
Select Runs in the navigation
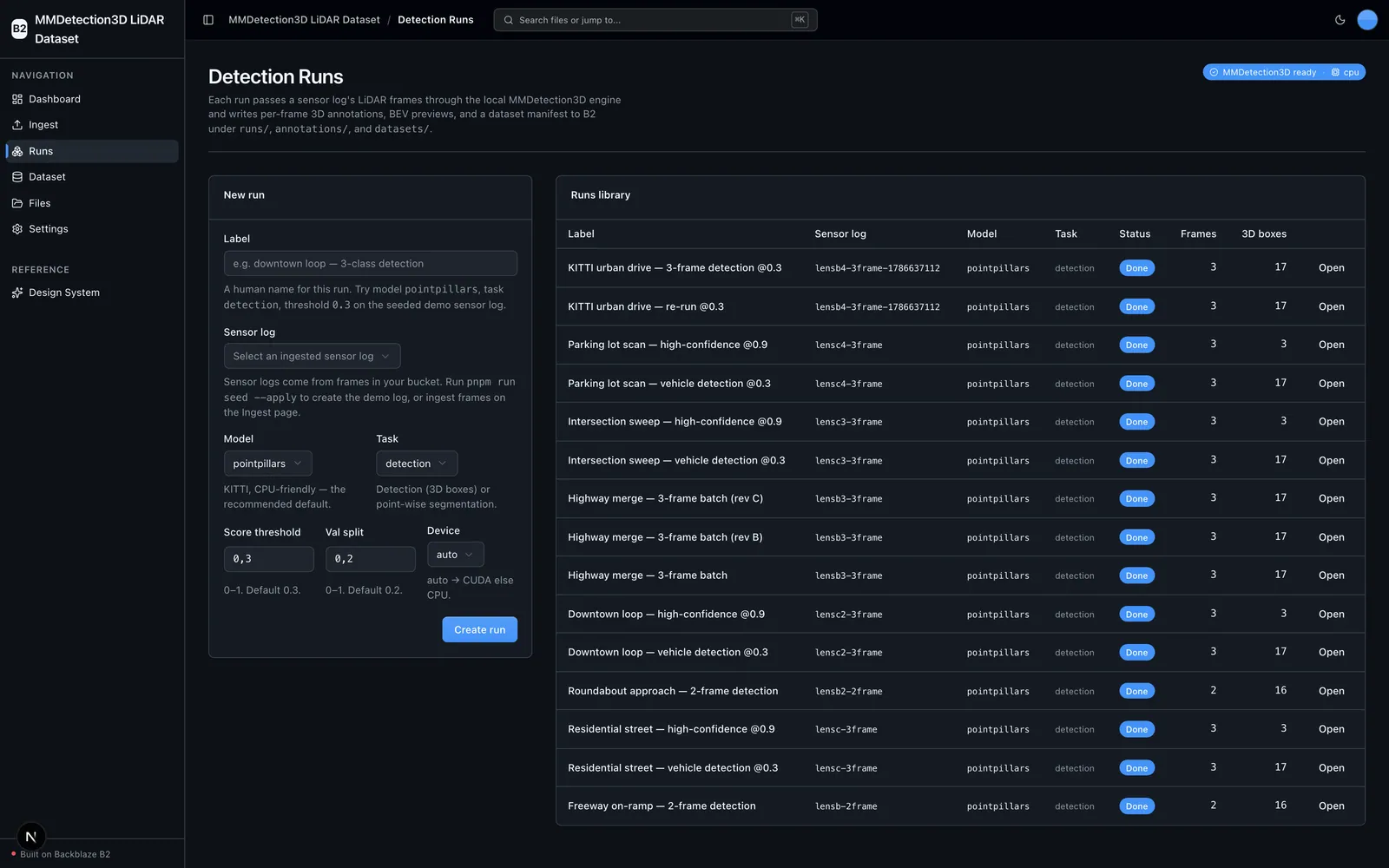pyautogui.click(x=92, y=151)
